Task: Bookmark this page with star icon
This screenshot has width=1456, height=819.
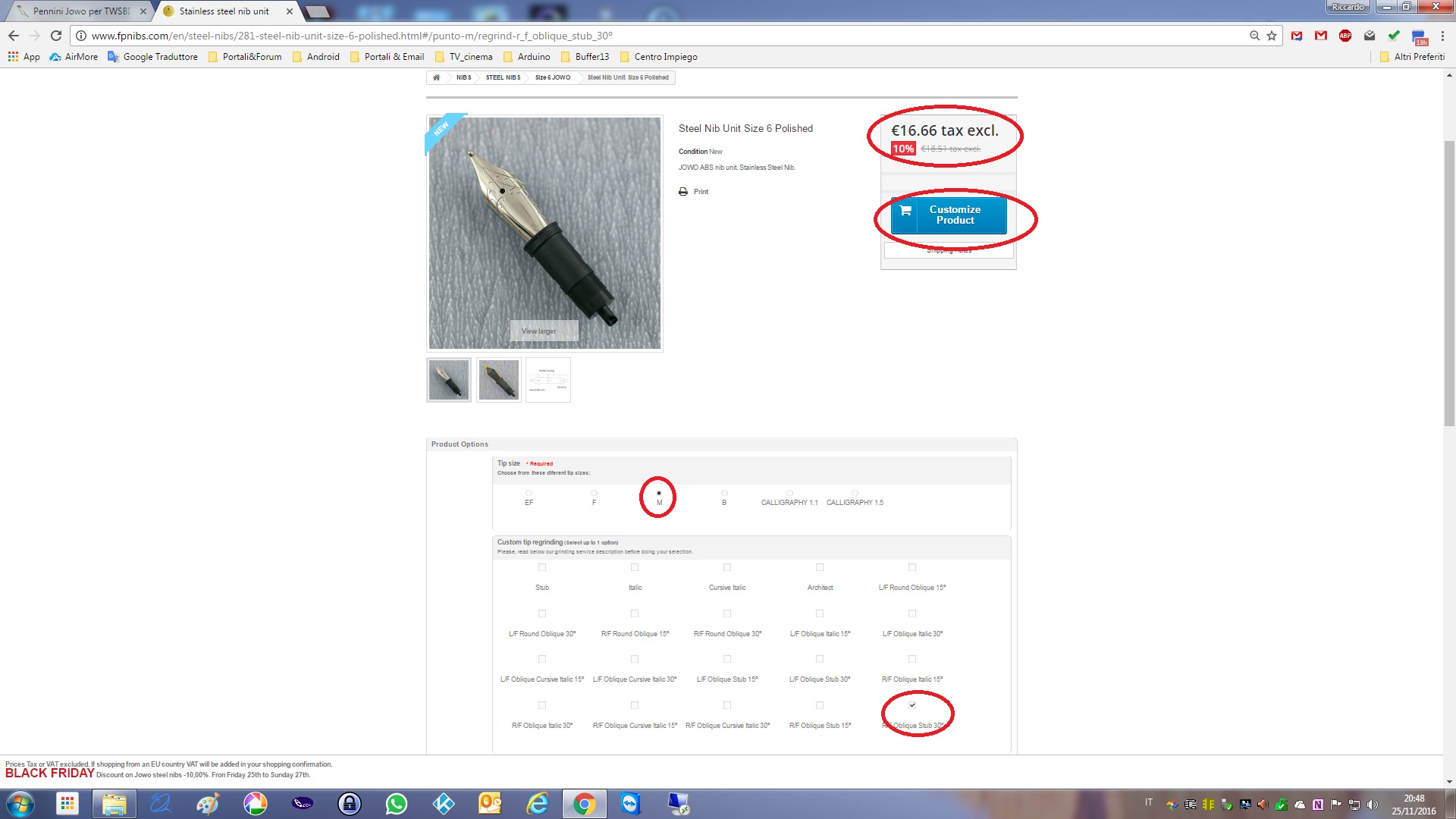Action: [x=1272, y=36]
